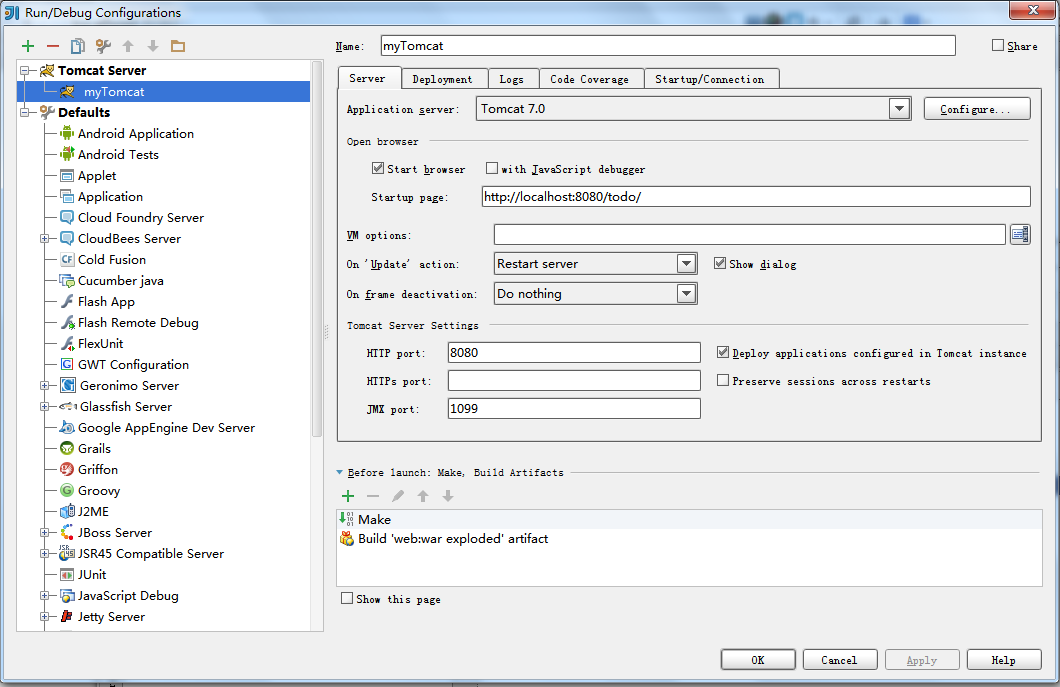1060x687 pixels.
Task: Select the J2ME icon in defaults
Action: click(67, 511)
